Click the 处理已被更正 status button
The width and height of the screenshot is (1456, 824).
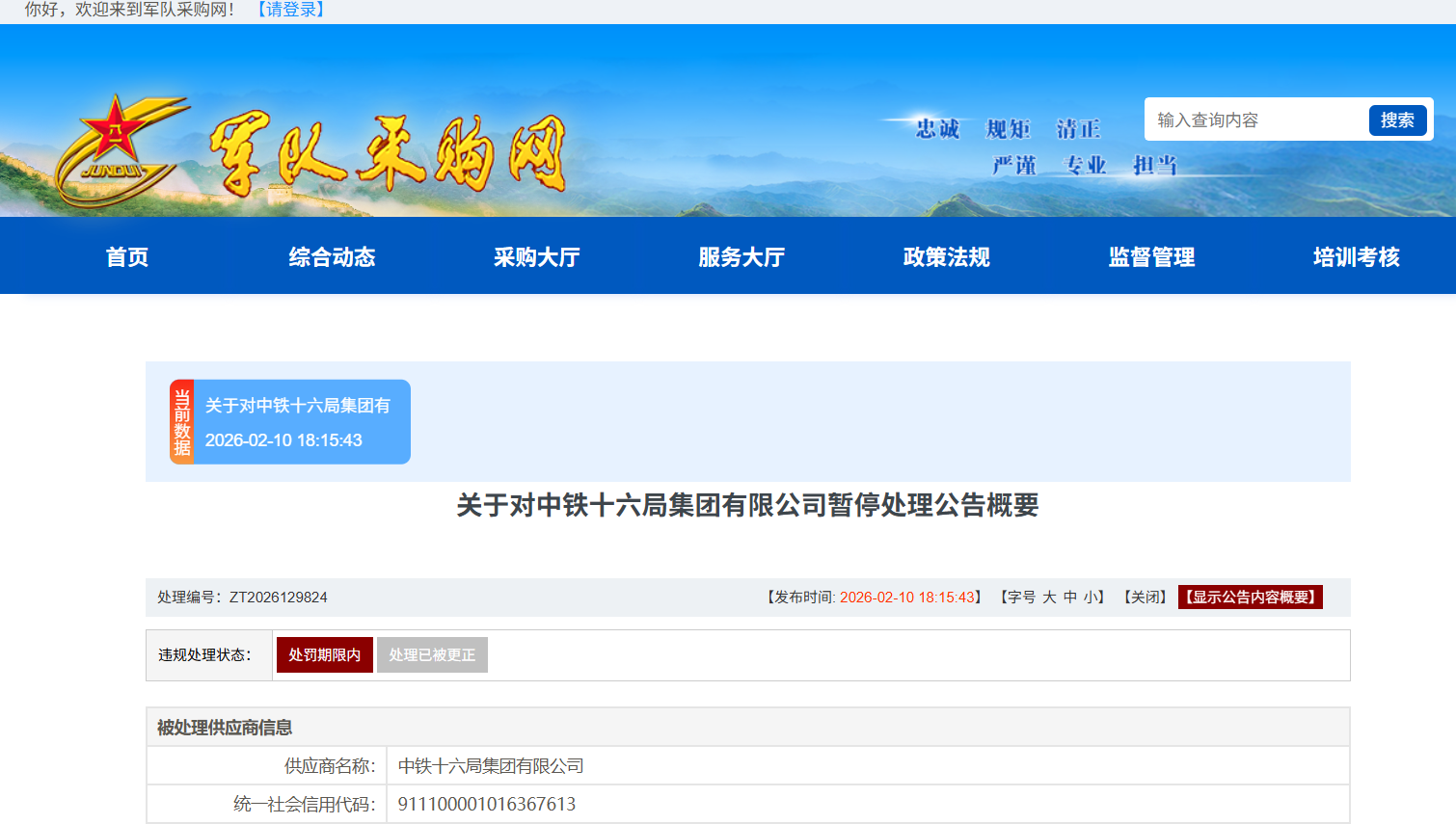click(x=432, y=655)
